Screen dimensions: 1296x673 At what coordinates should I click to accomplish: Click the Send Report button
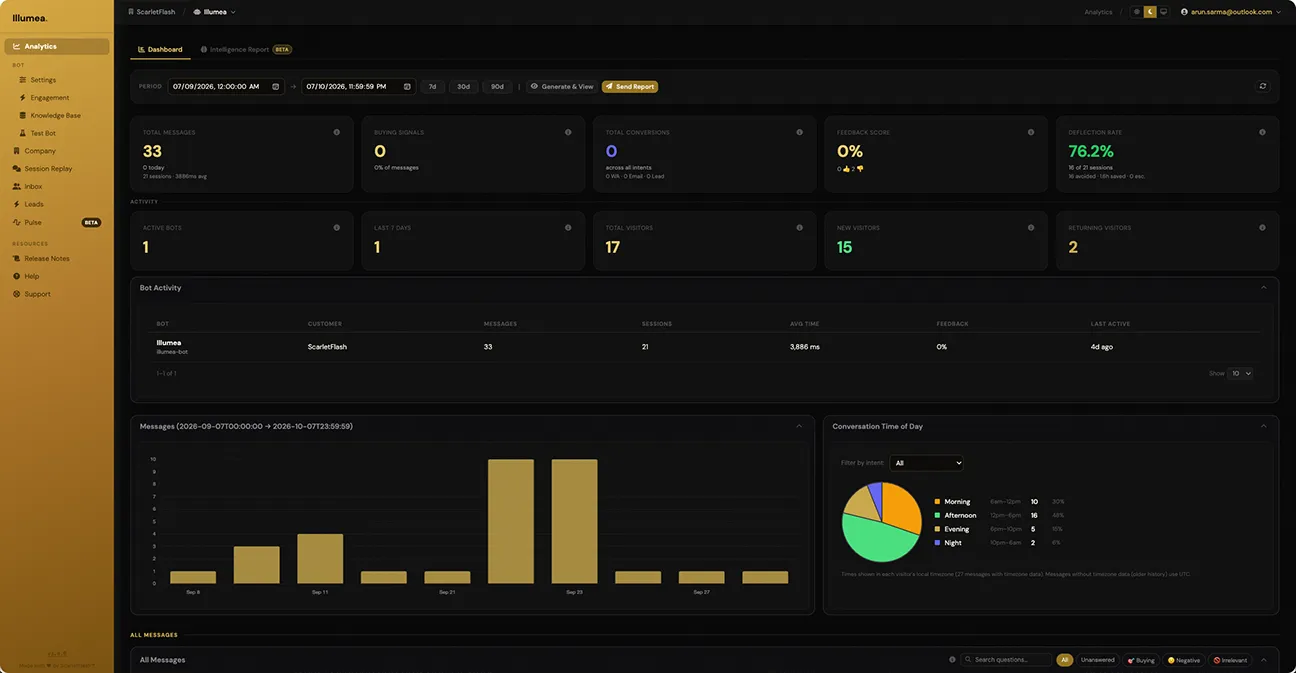(x=630, y=87)
